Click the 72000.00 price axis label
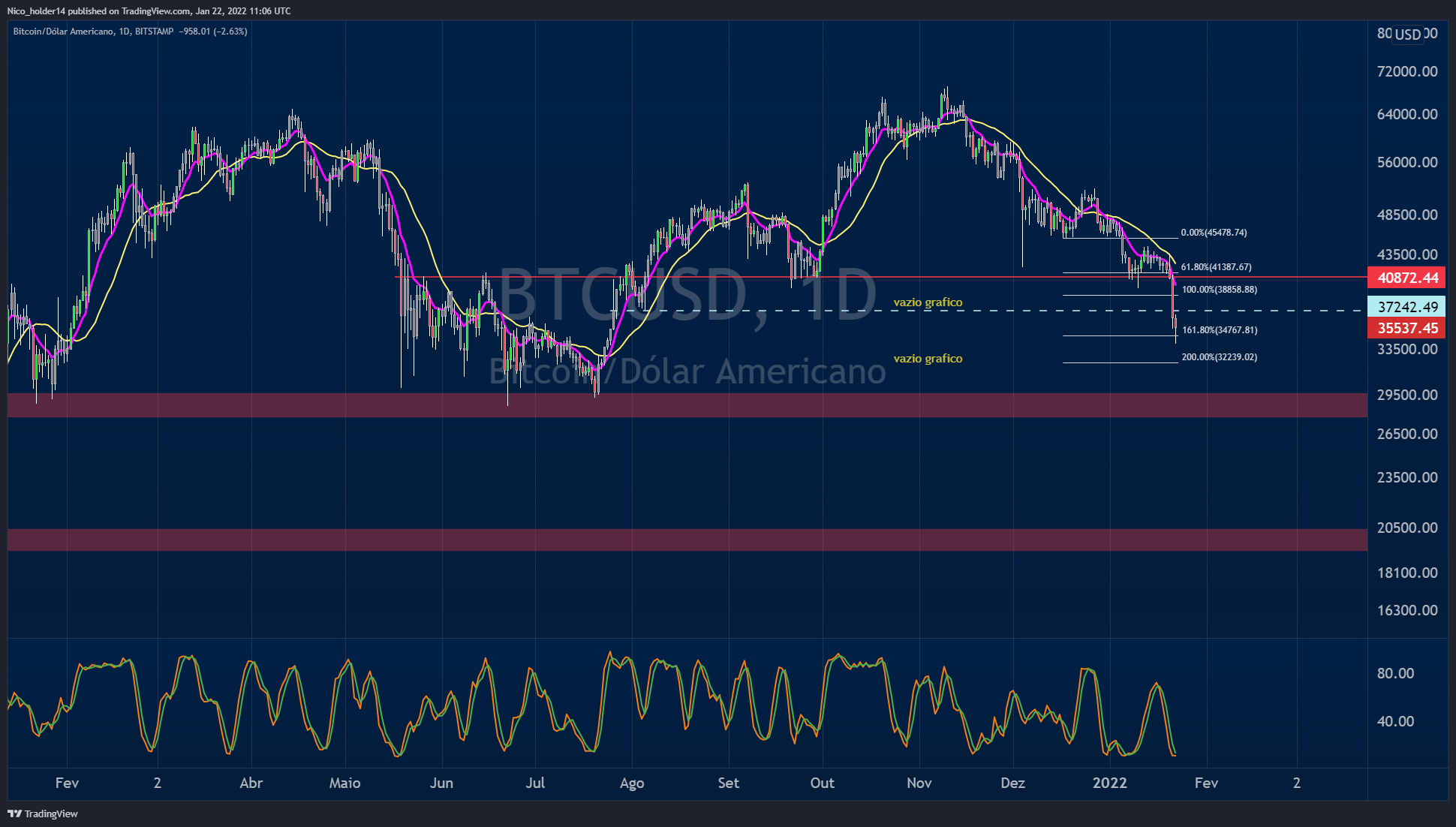The width and height of the screenshot is (1456, 827). click(x=1407, y=71)
